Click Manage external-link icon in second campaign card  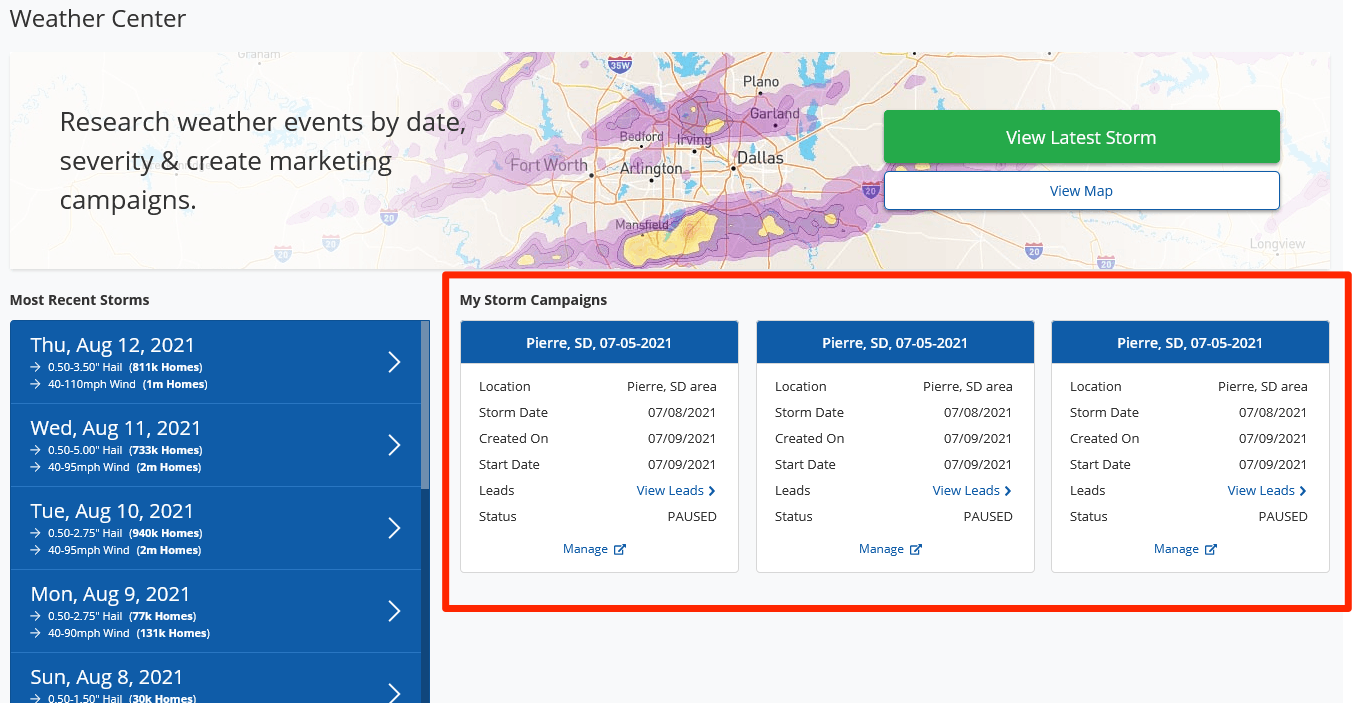point(915,549)
